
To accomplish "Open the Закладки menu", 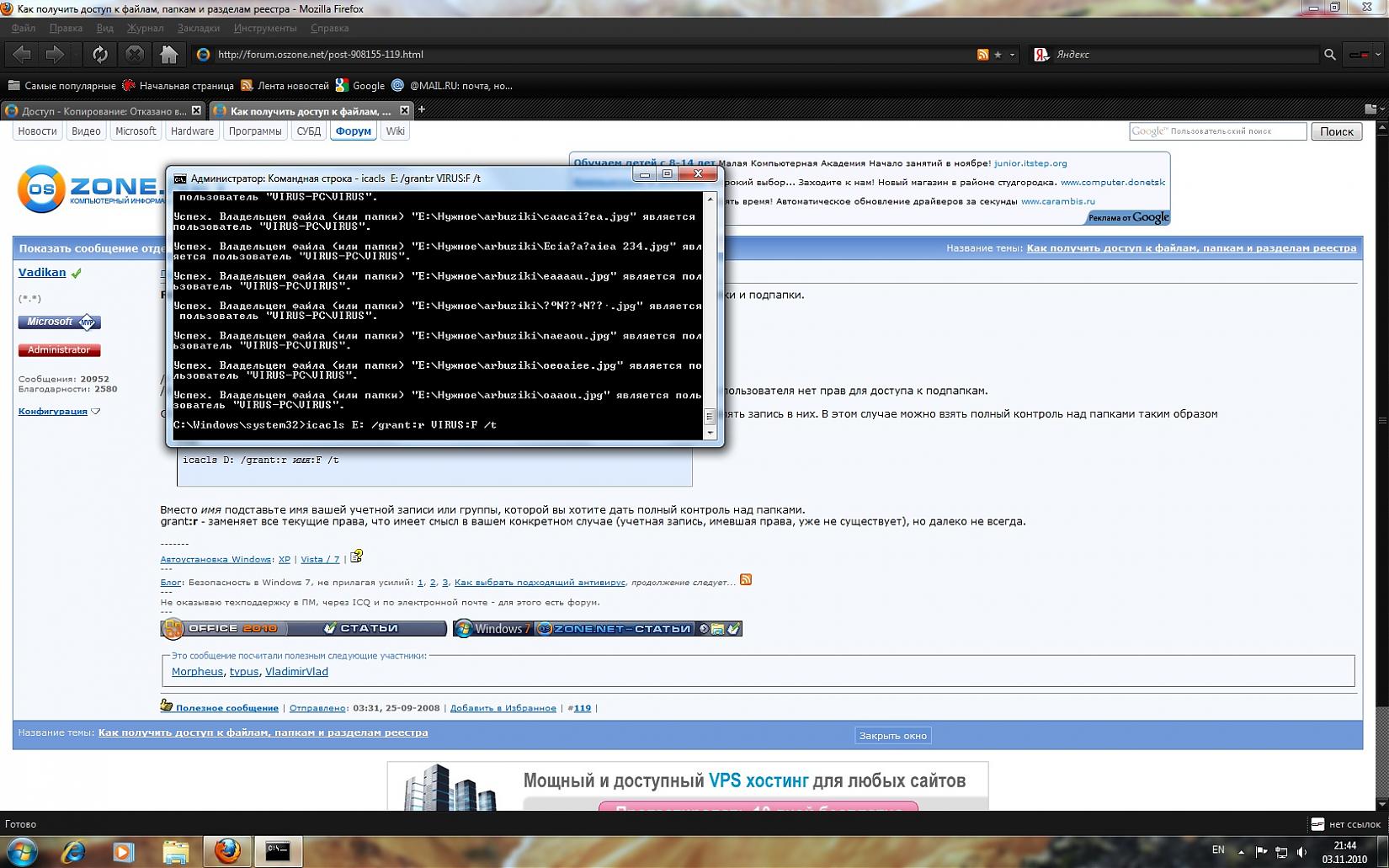I will click(x=199, y=28).
